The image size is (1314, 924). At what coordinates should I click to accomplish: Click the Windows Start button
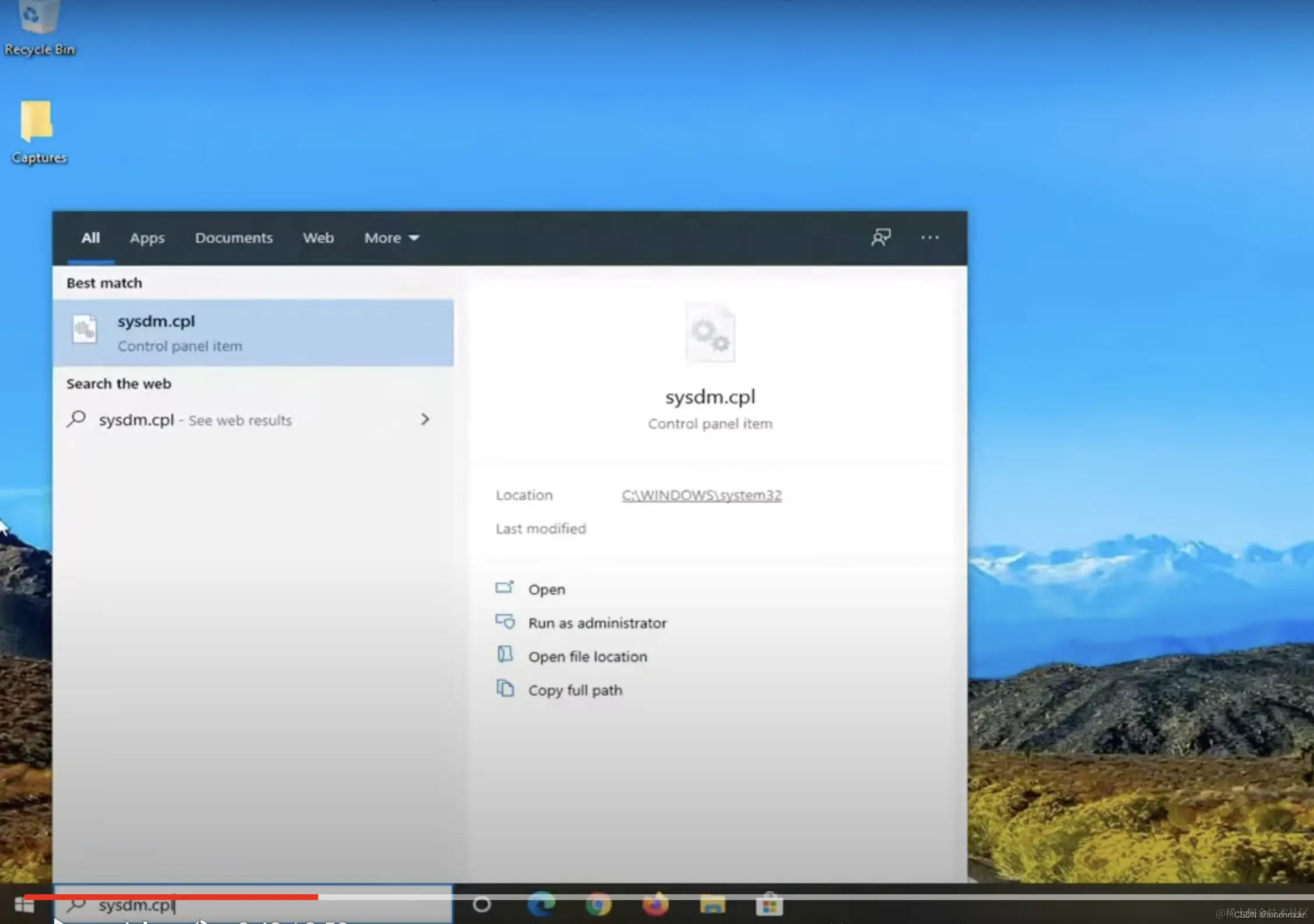pyautogui.click(x=24, y=906)
